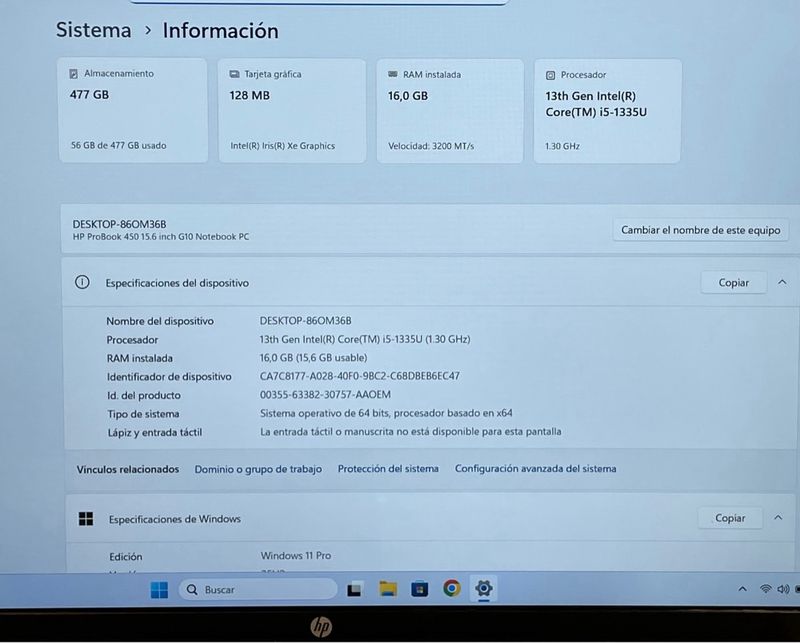Click the Procesador card icon
800x643 pixels.
coord(551,75)
